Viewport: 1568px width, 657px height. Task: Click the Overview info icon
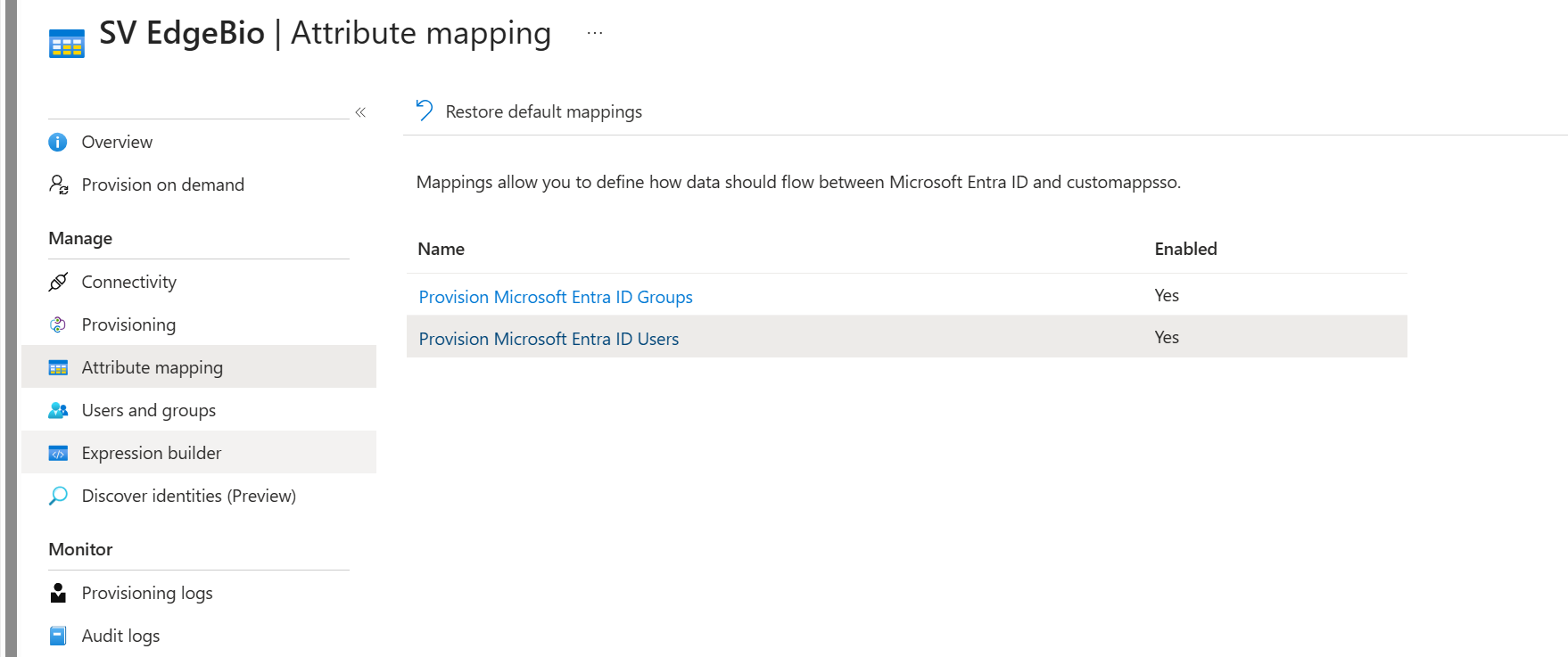pyautogui.click(x=58, y=142)
